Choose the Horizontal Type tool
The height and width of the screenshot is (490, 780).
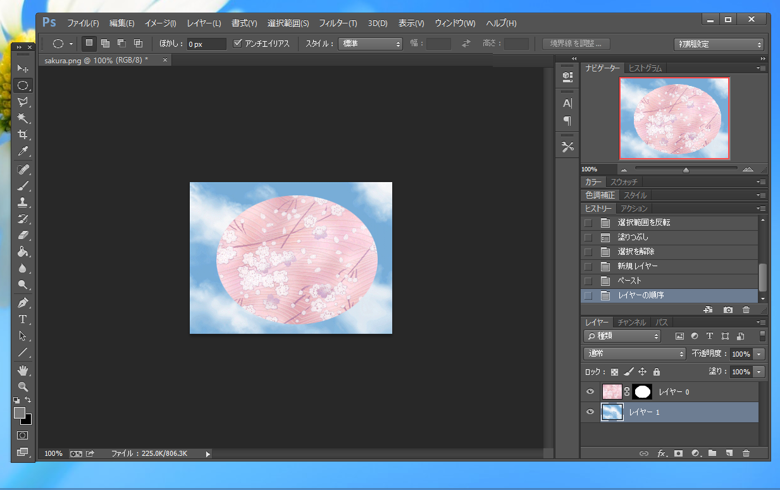click(23, 319)
